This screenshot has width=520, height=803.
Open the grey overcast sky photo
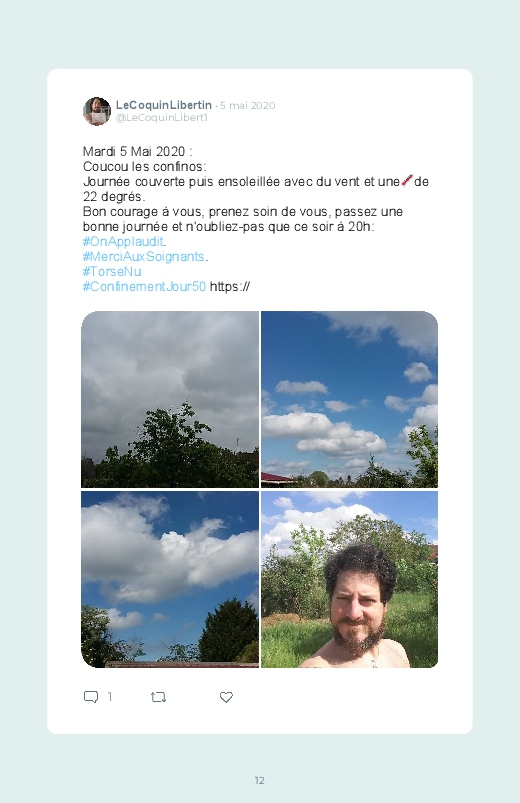coord(170,399)
